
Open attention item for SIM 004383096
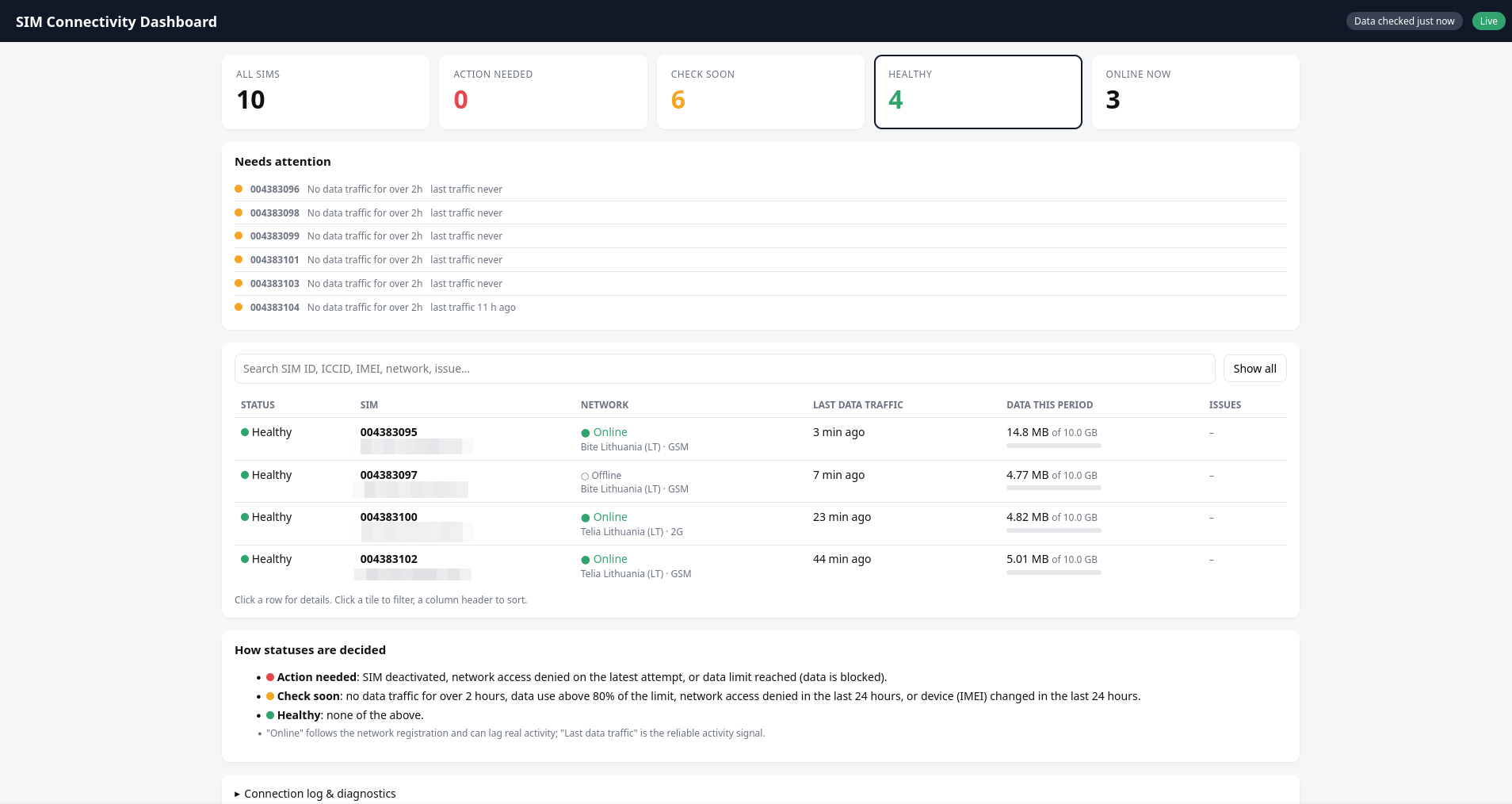pyautogui.click(x=761, y=190)
